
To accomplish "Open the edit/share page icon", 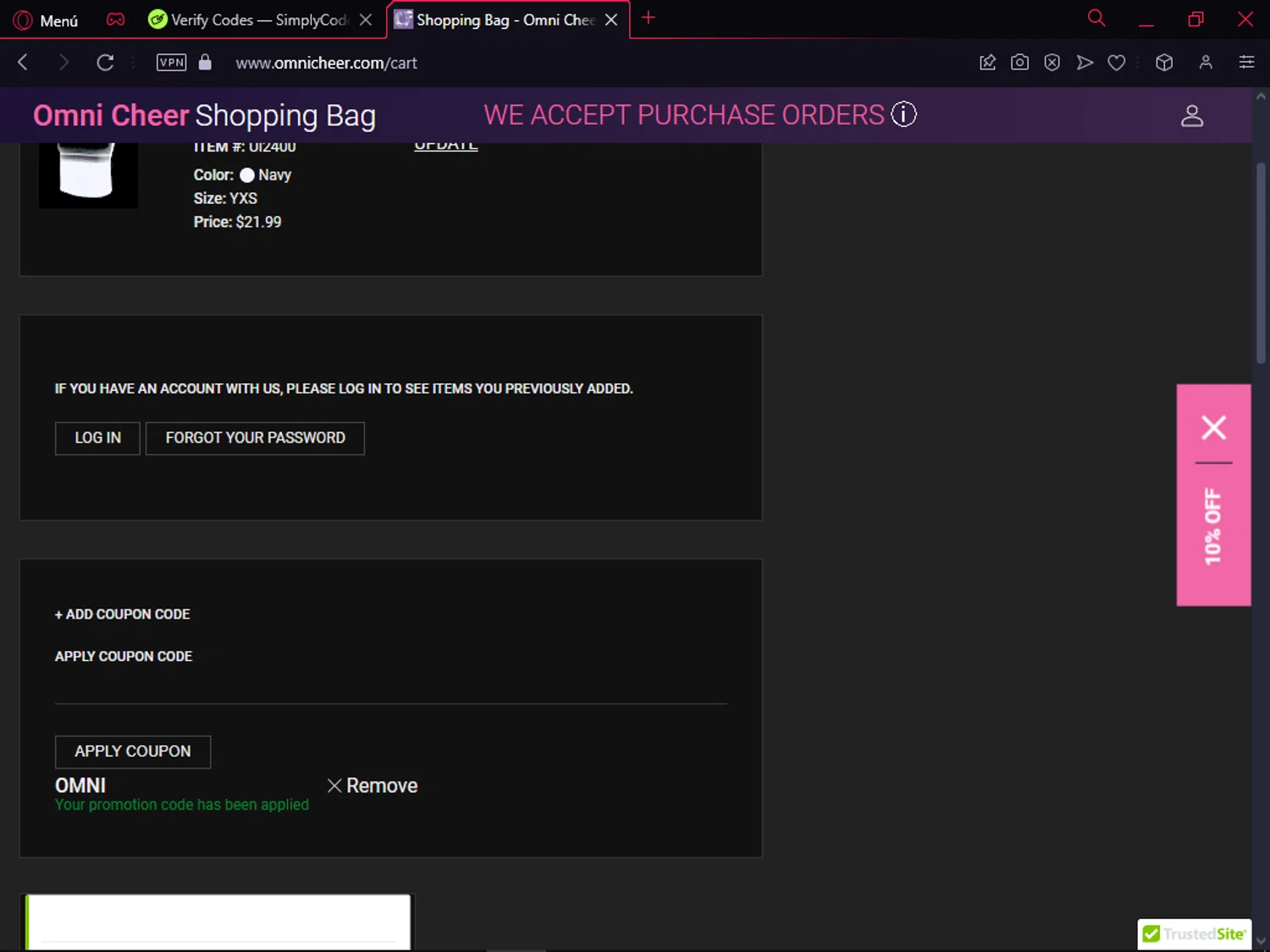I will [x=987, y=62].
